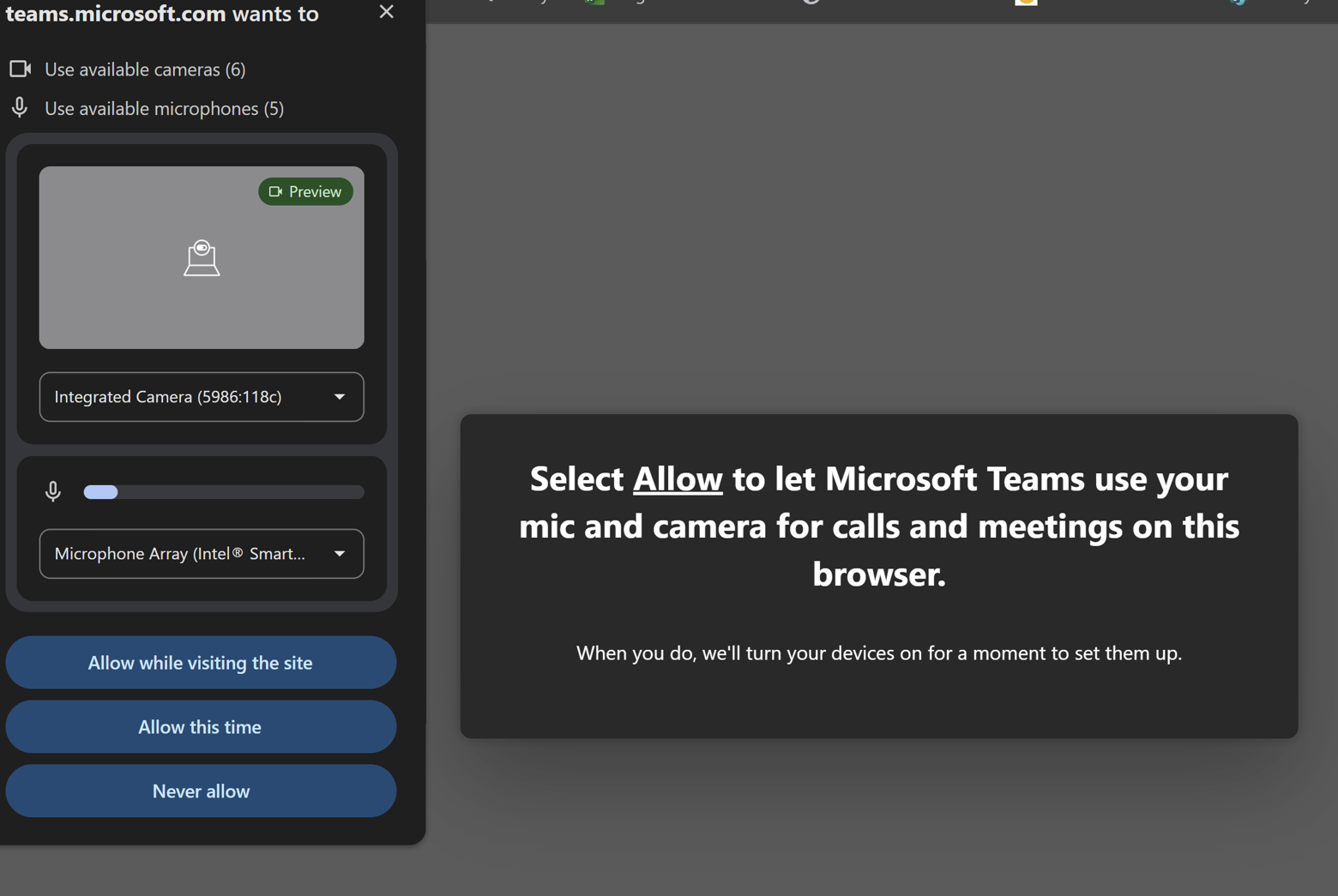Click the microphone icon beside Use available microphones
The image size is (1338, 896).
click(x=20, y=107)
